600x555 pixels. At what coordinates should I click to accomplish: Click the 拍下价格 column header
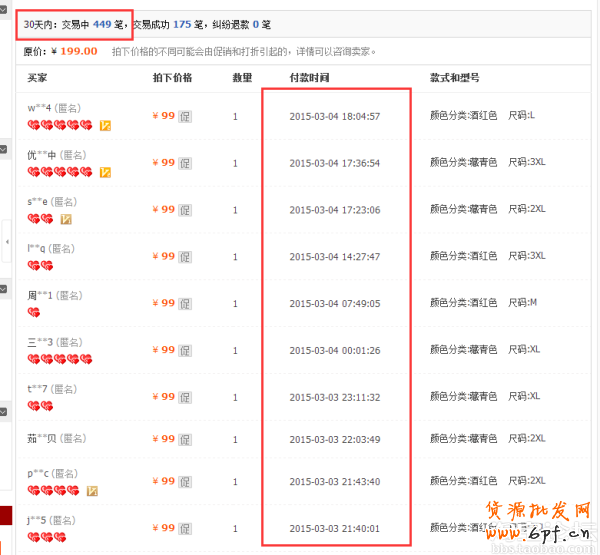172,77
